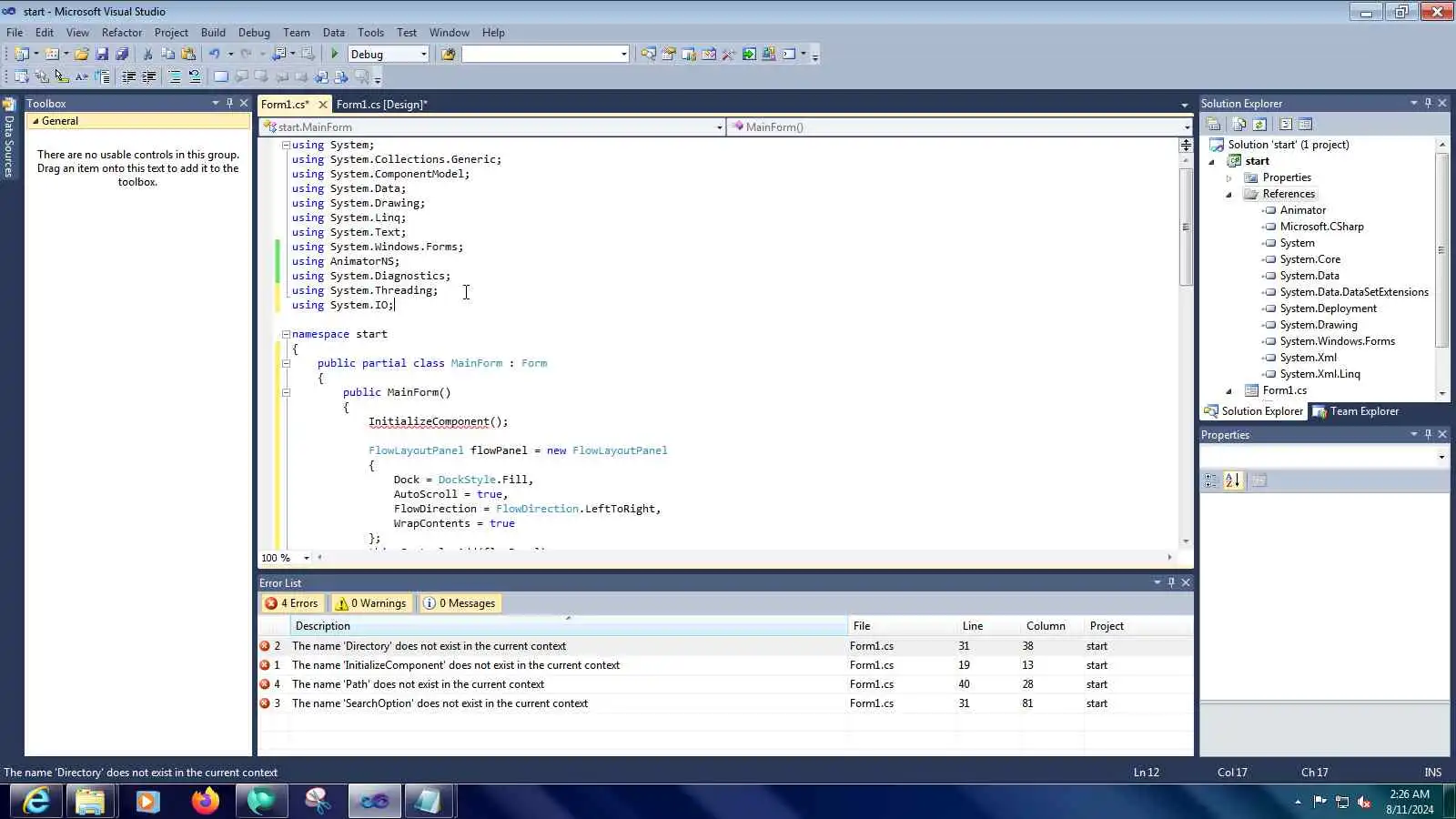The image size is (1456, 819).
Task: Select the 'SearchOption' does not exist error row
Action: click(725, 703)
